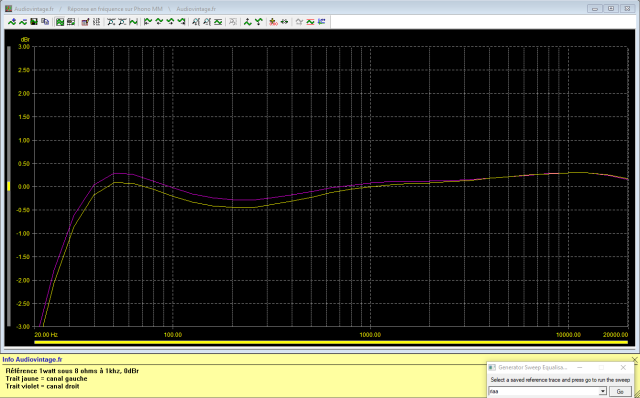640x398 pixels.
Task: Click the green trace icon with the right arrow
Action: pos(181,22)
